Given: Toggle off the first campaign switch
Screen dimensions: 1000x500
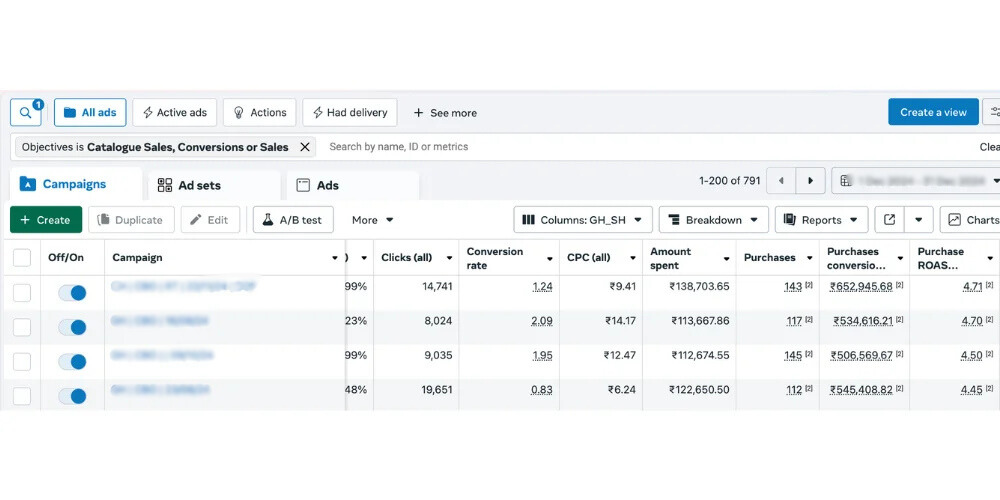Looking at the screenshot, I should coord(72,293).
